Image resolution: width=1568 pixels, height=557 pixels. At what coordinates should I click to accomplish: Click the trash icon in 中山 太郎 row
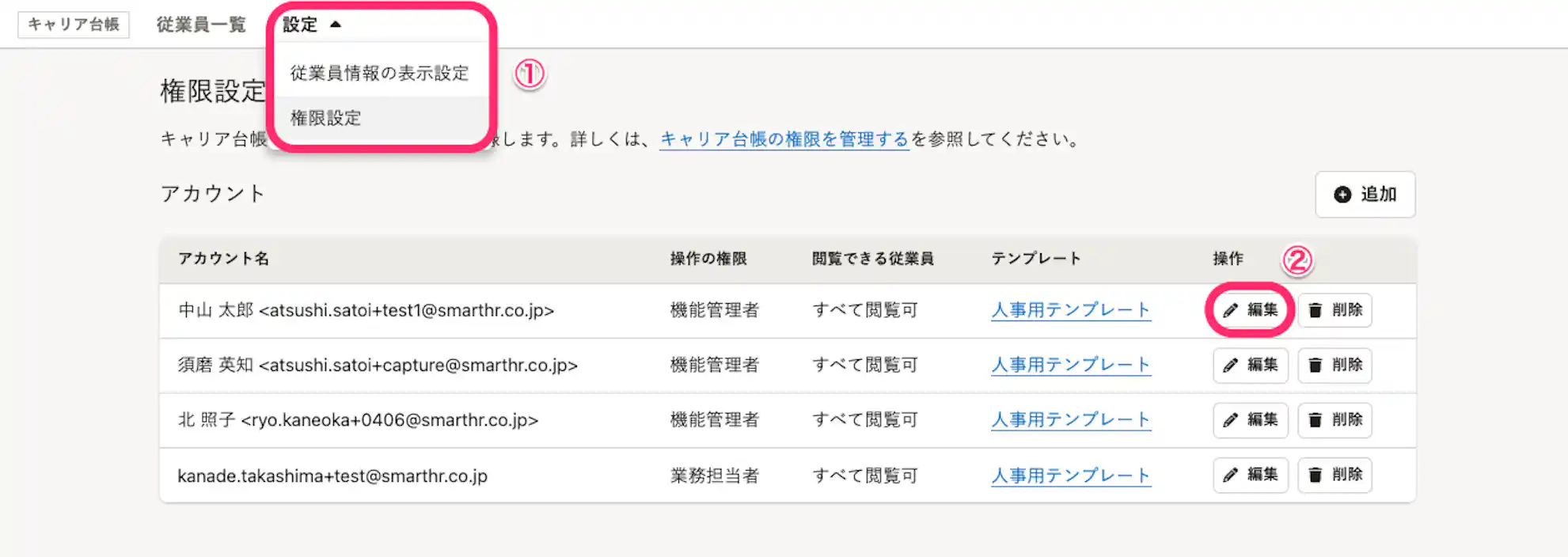point(1315,310)
